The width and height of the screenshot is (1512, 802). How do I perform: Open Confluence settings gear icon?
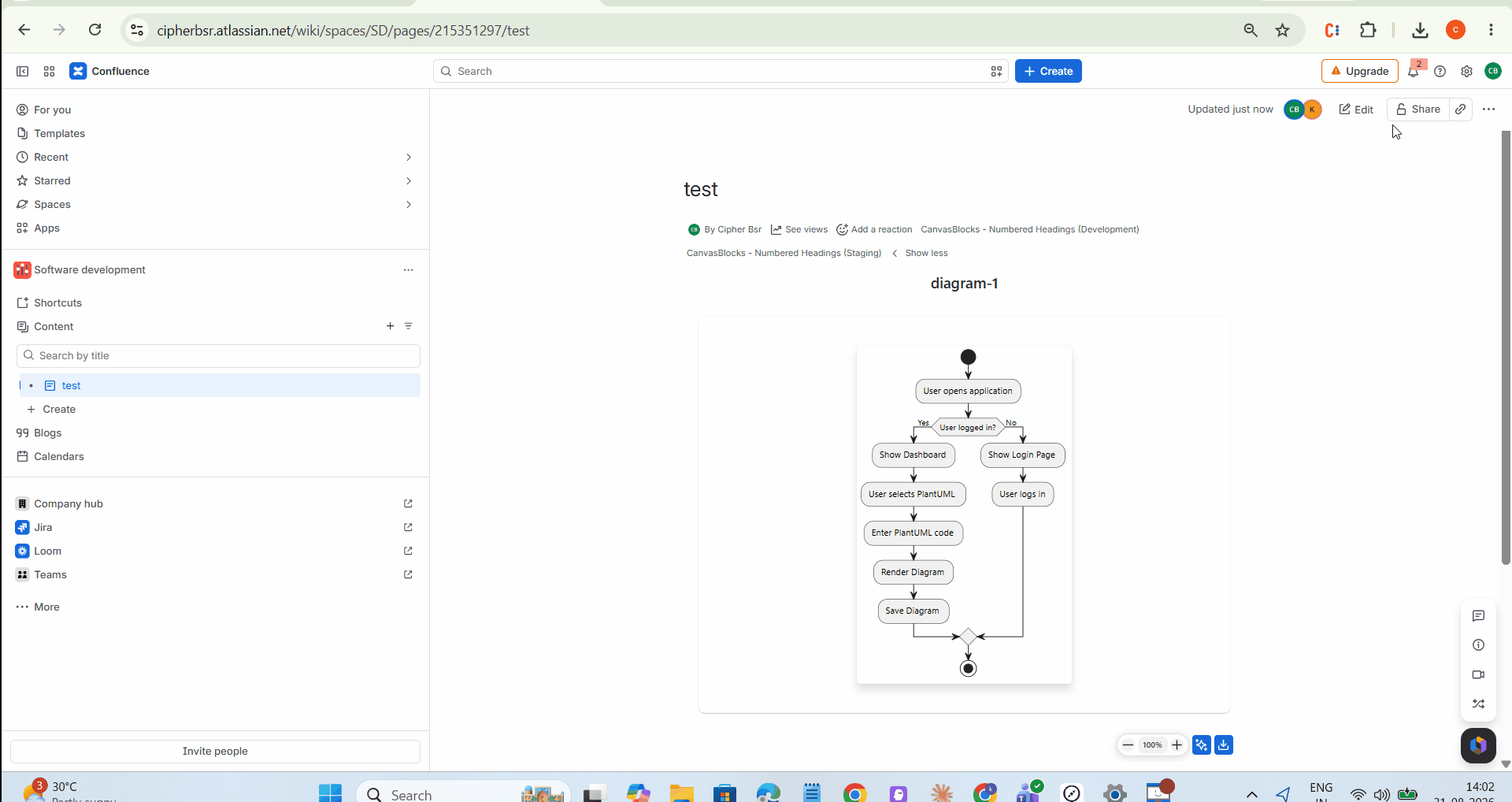pos(1466,71)
